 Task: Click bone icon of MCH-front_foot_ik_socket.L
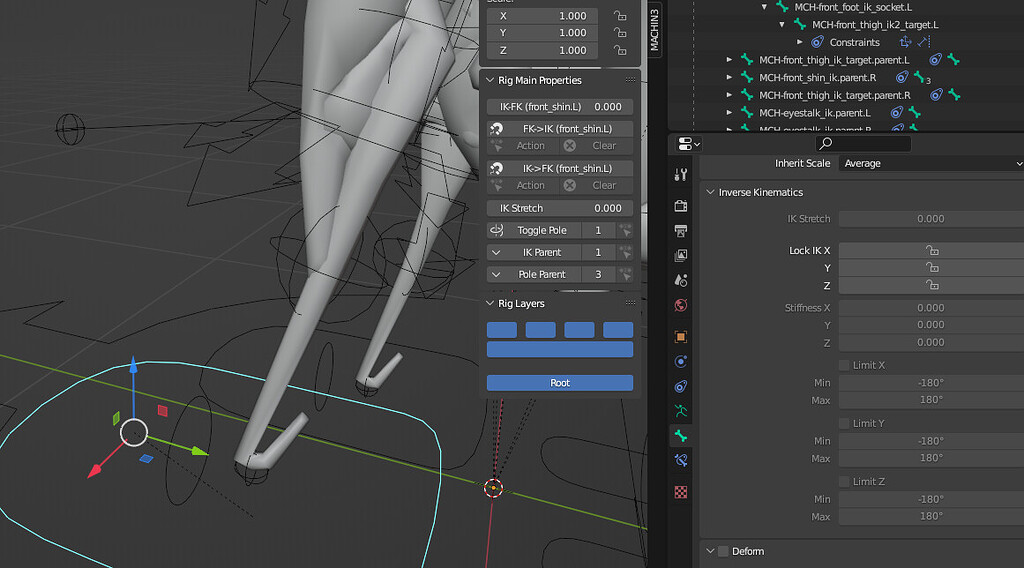pos(782,7)
